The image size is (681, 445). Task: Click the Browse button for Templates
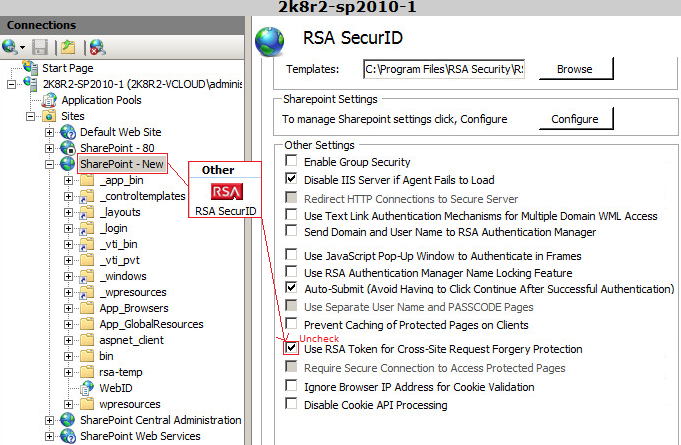click(574, 69)
